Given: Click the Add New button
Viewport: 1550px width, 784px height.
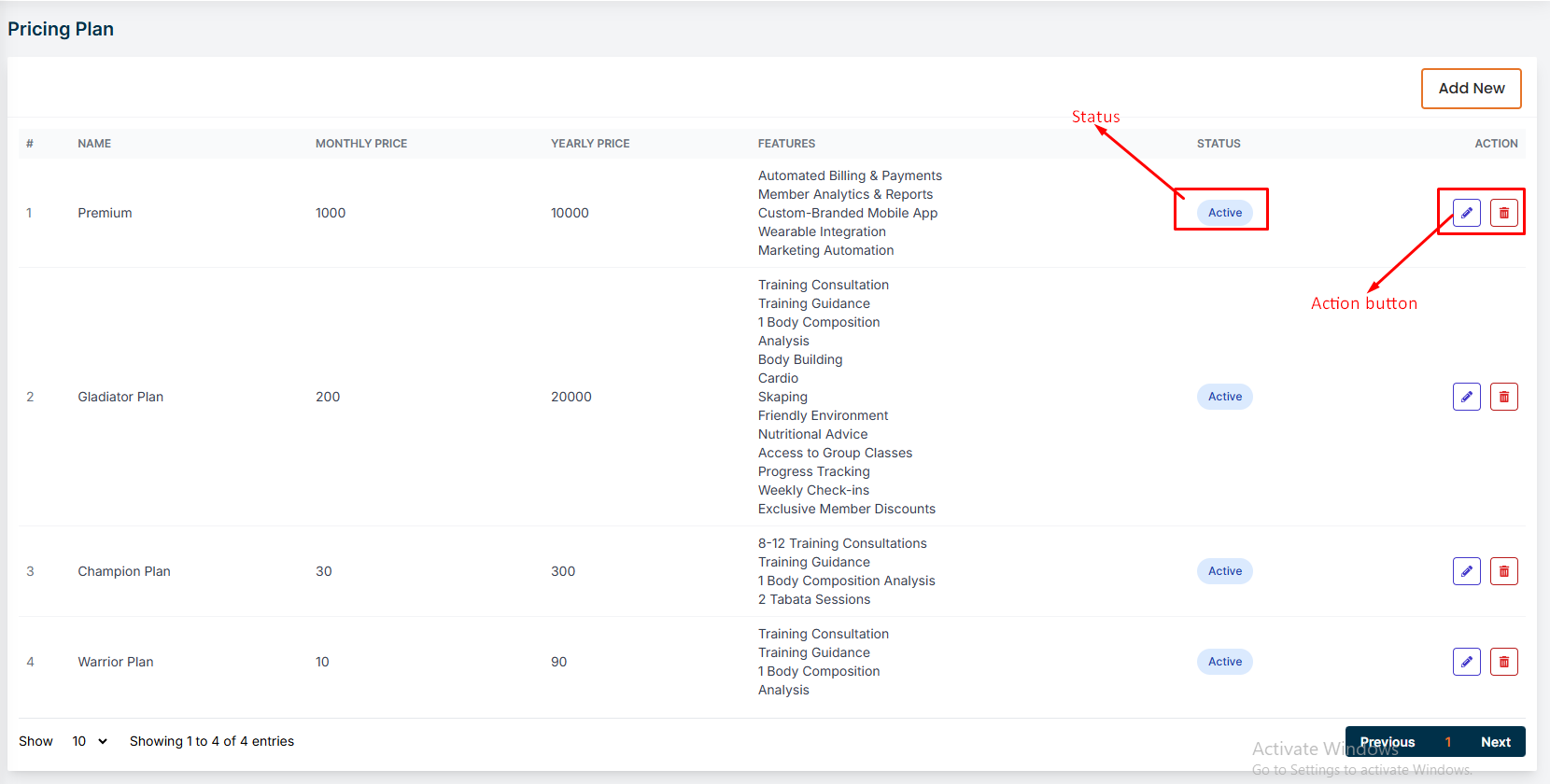Looking at the screenshot, I should pos(1471,89).
